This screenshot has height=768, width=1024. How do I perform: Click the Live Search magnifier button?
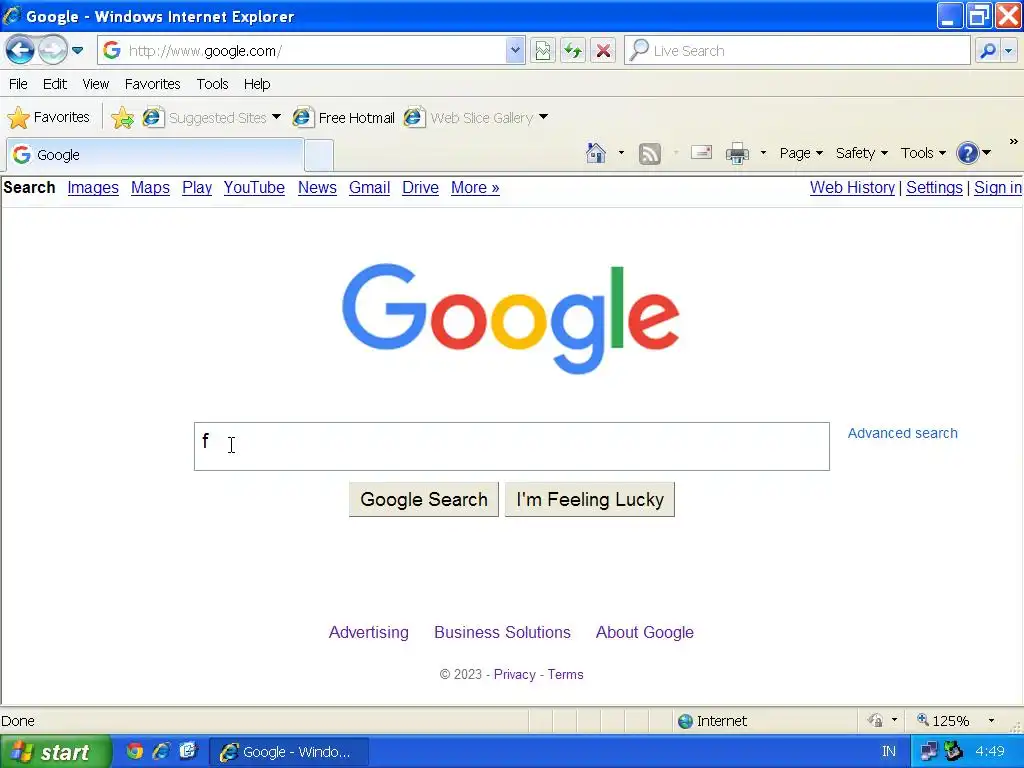click(x=988, y=50)
